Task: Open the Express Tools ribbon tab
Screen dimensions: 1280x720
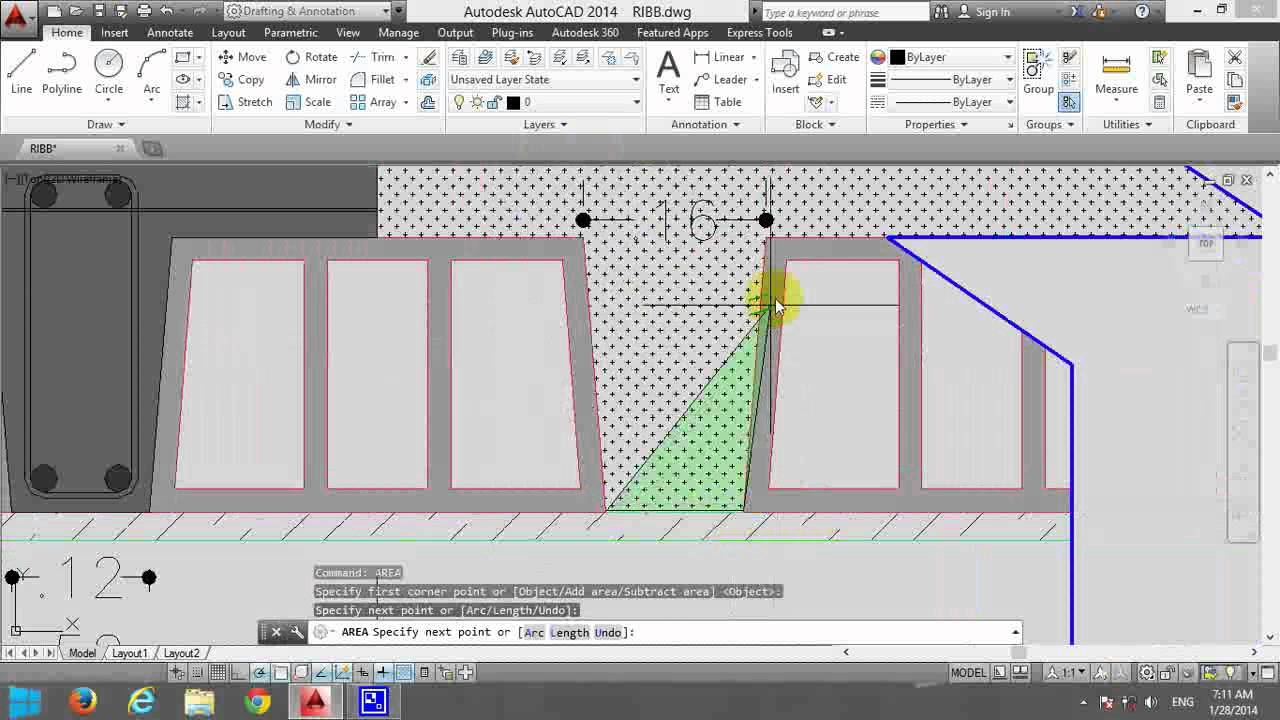Action: tap(759, 33)
